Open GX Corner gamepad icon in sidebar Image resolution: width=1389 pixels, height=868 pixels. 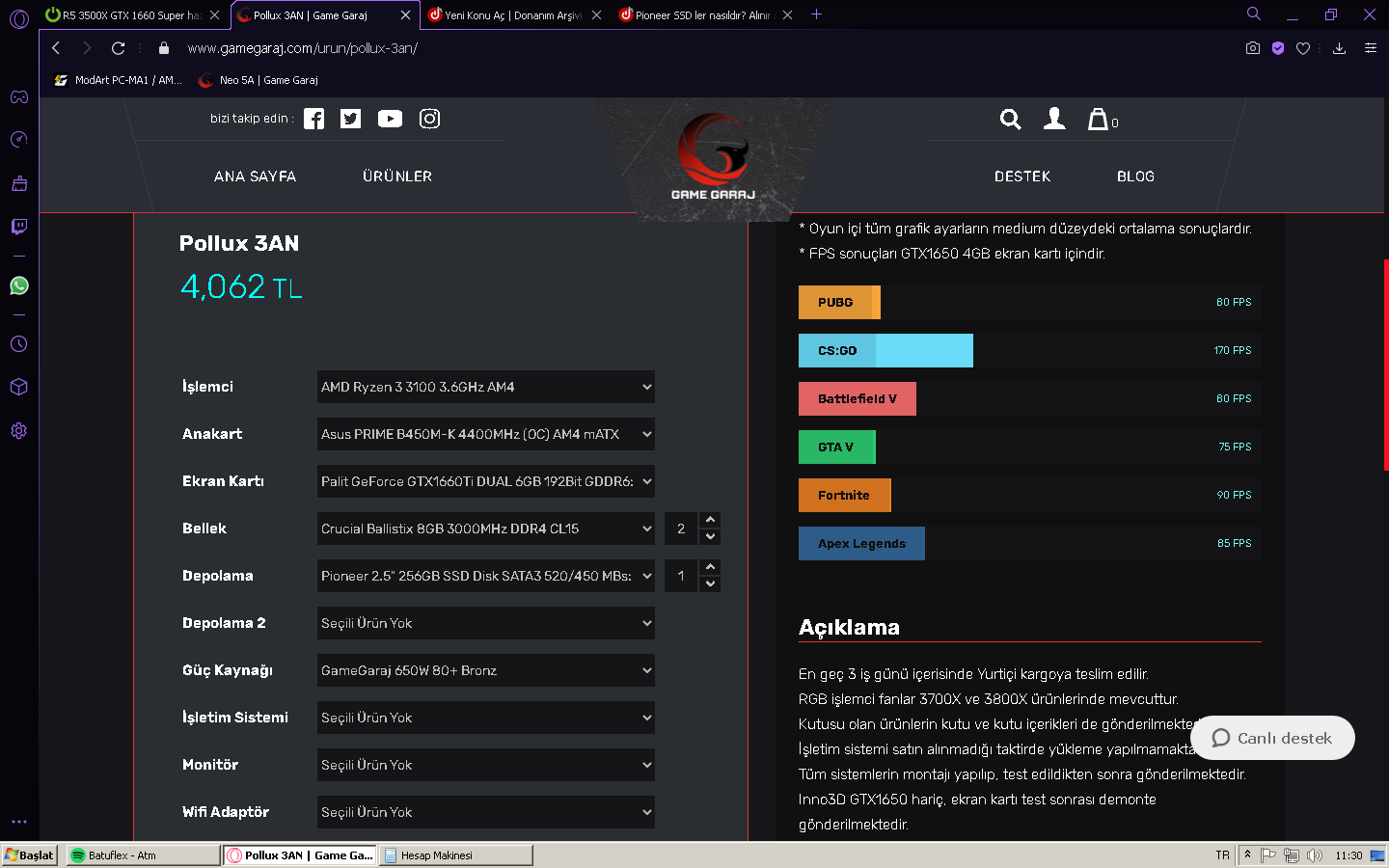(19, 96)
